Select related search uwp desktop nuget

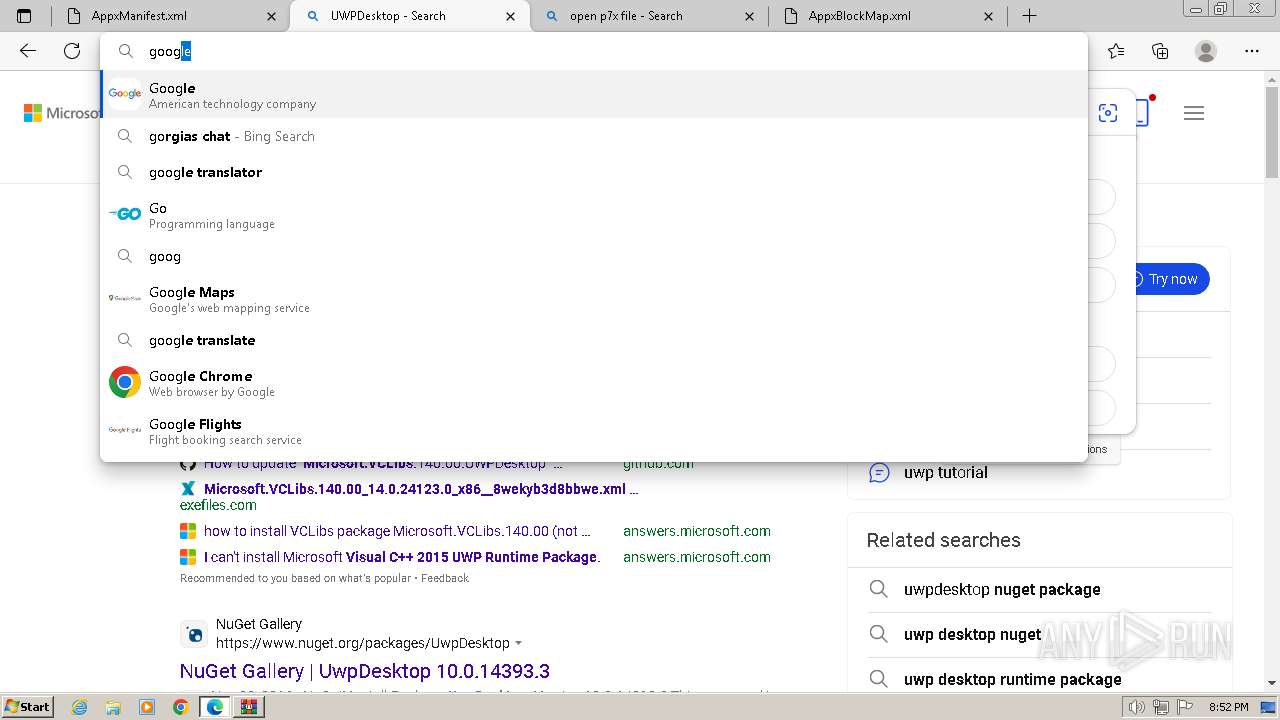pos(972,634)
